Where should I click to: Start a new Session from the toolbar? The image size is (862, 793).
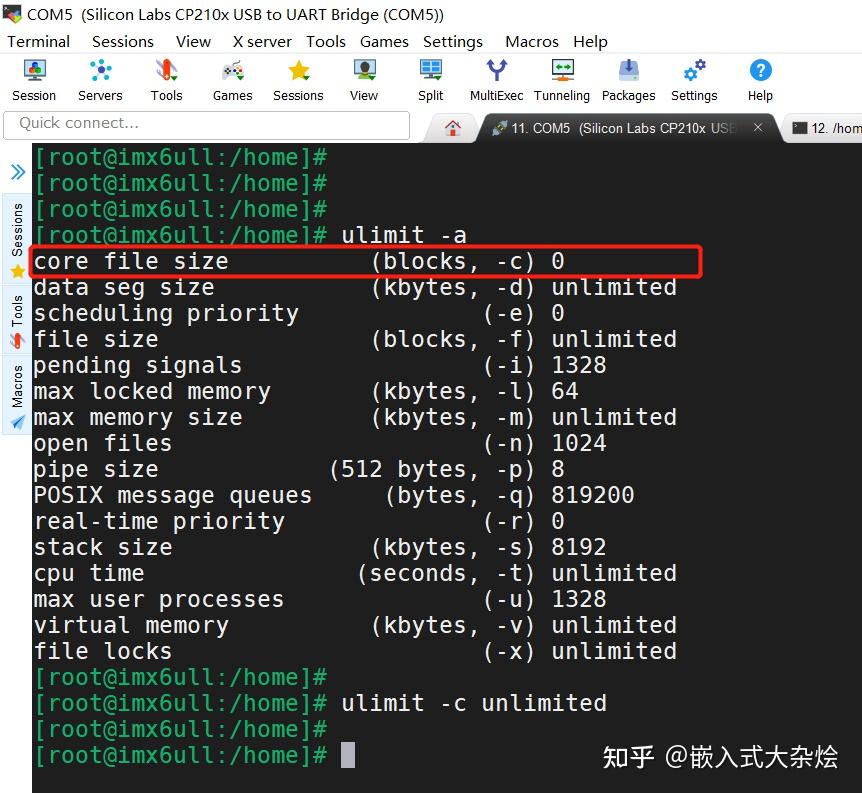click(x=33, y=78)
